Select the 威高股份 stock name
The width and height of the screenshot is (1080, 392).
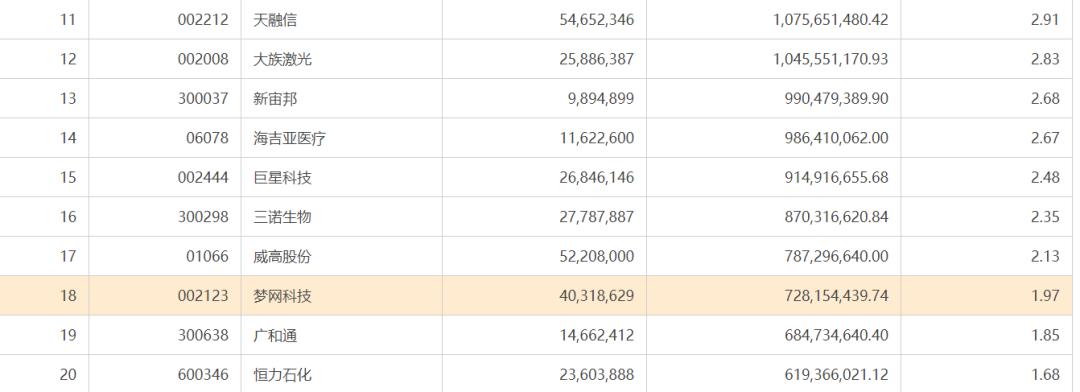pyautogui.click(x=282, y=256)
